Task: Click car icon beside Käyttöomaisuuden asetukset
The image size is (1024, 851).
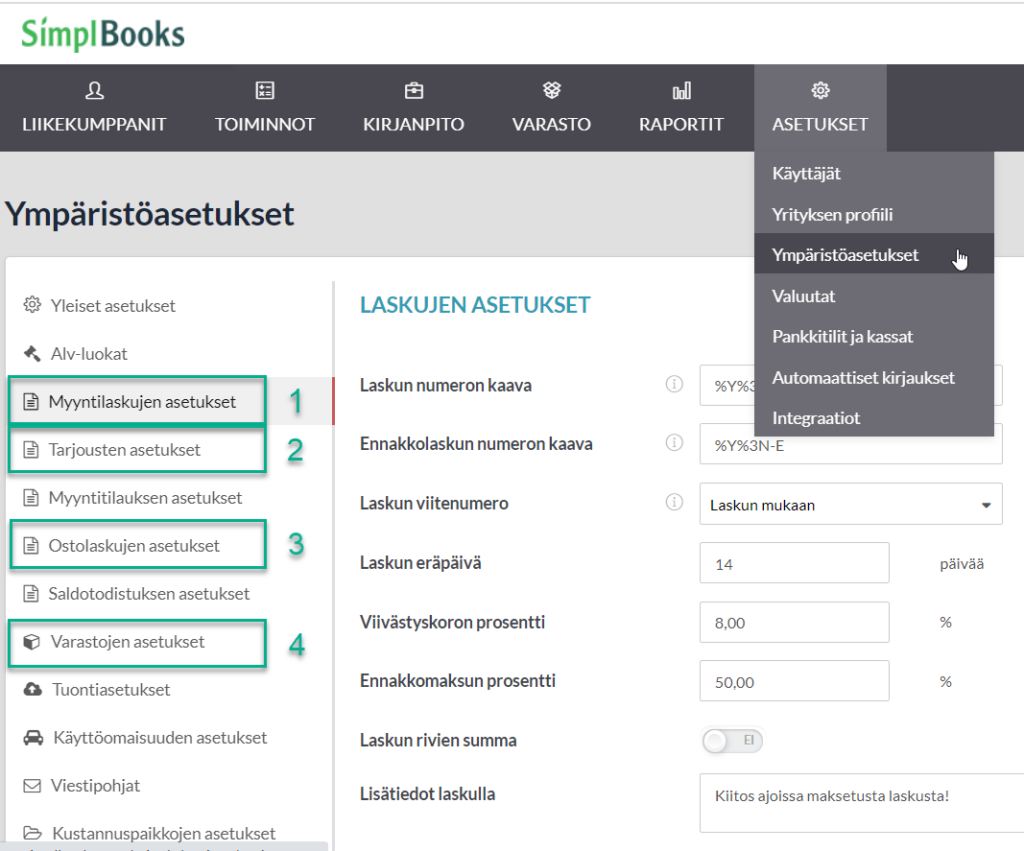Action: [x=33, y=738]
